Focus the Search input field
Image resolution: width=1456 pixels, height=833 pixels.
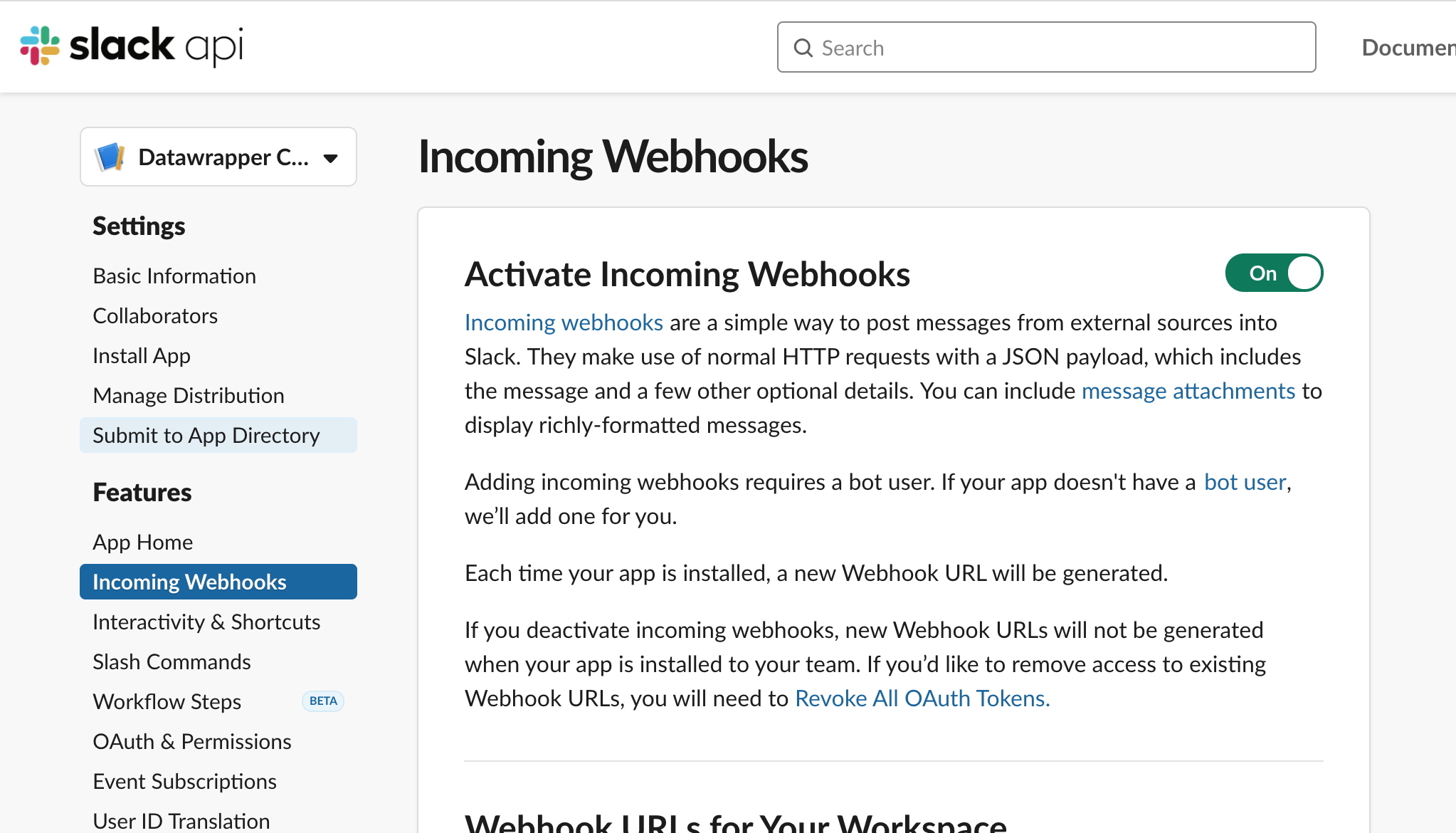[1046, 47]
